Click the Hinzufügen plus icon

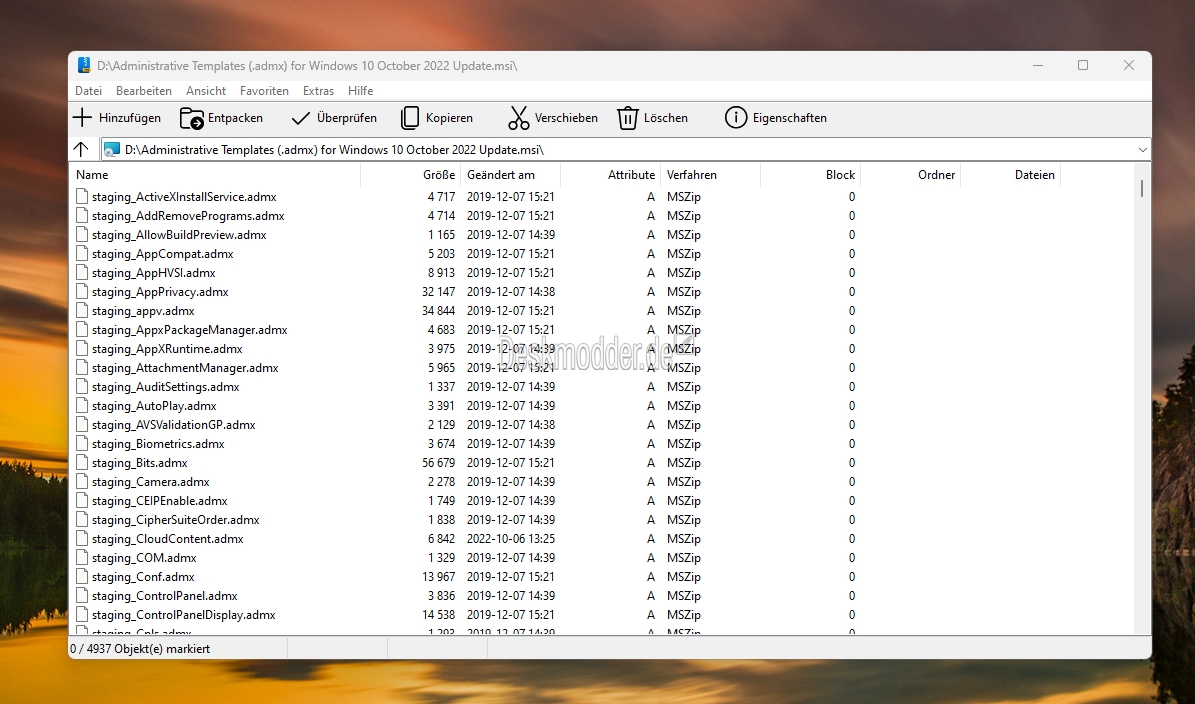coord(82,118)
